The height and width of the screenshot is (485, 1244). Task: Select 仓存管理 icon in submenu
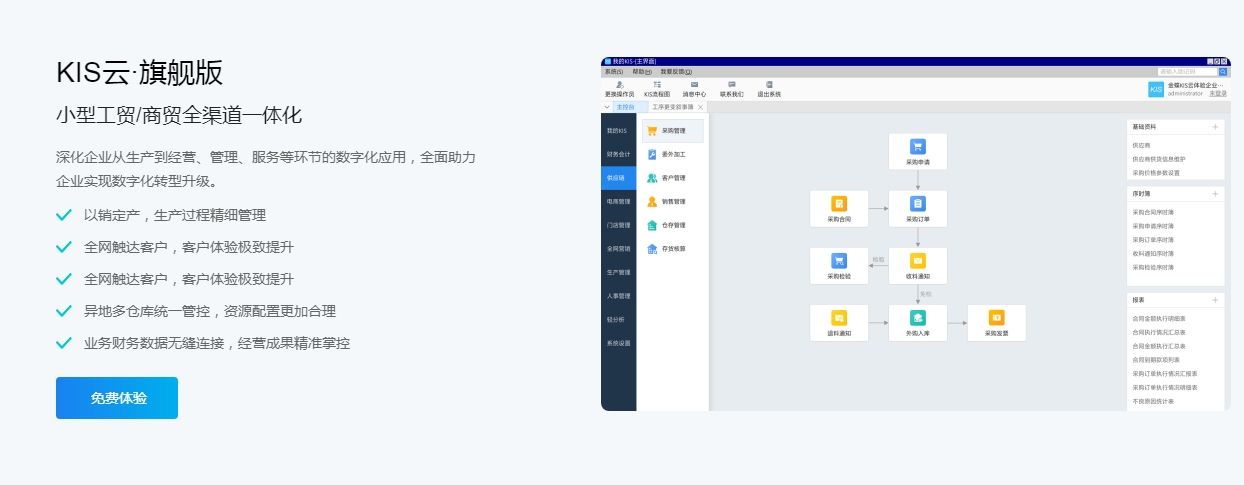652,225
